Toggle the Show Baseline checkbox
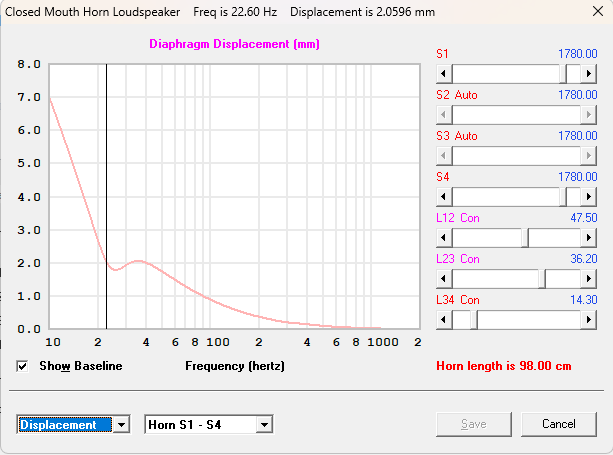This screenshot has height=455, width=613. coord(22,366)
